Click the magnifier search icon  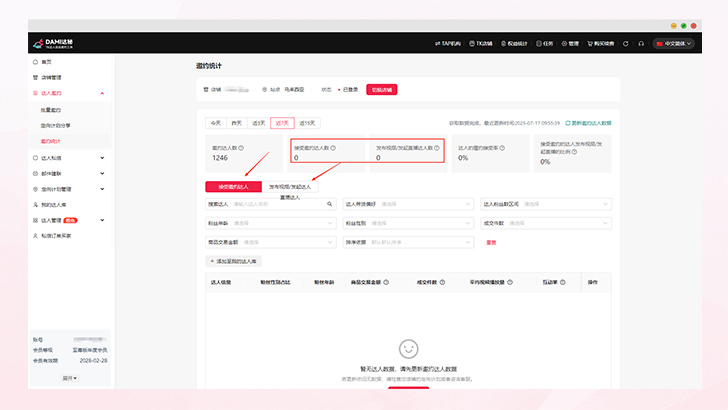click(330, 204)
